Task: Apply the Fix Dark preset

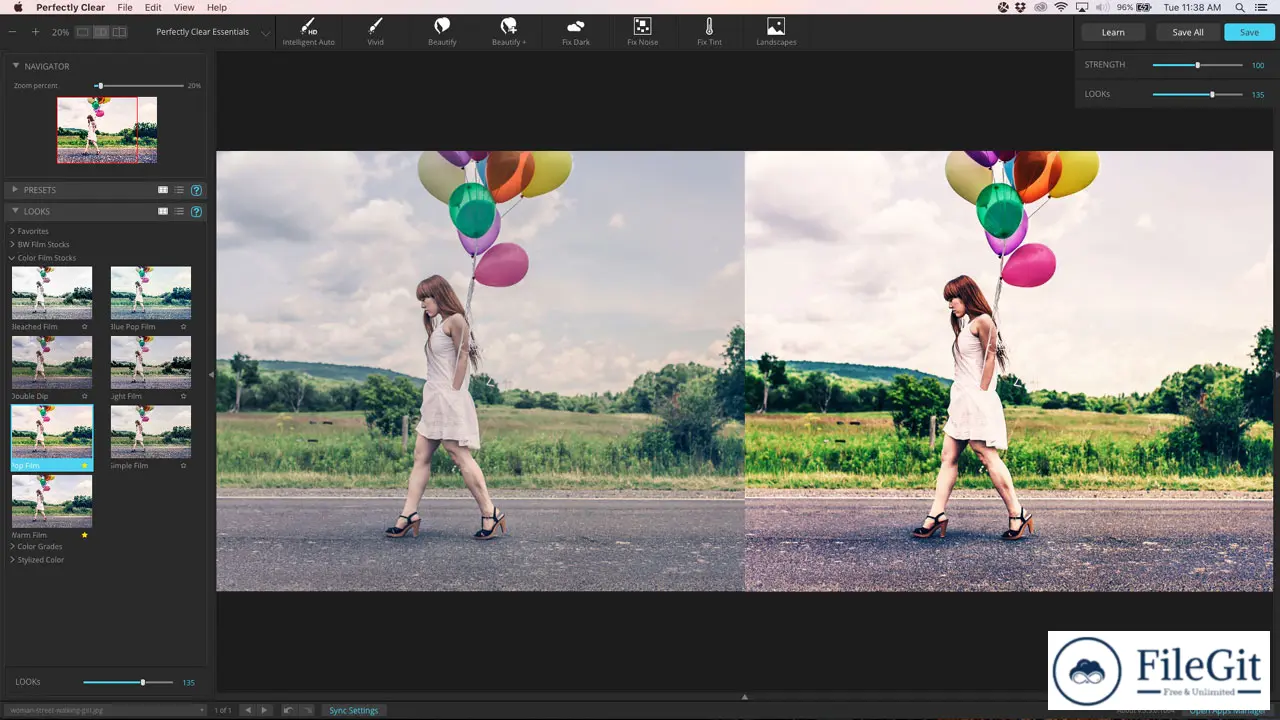Action: [576, 31]
